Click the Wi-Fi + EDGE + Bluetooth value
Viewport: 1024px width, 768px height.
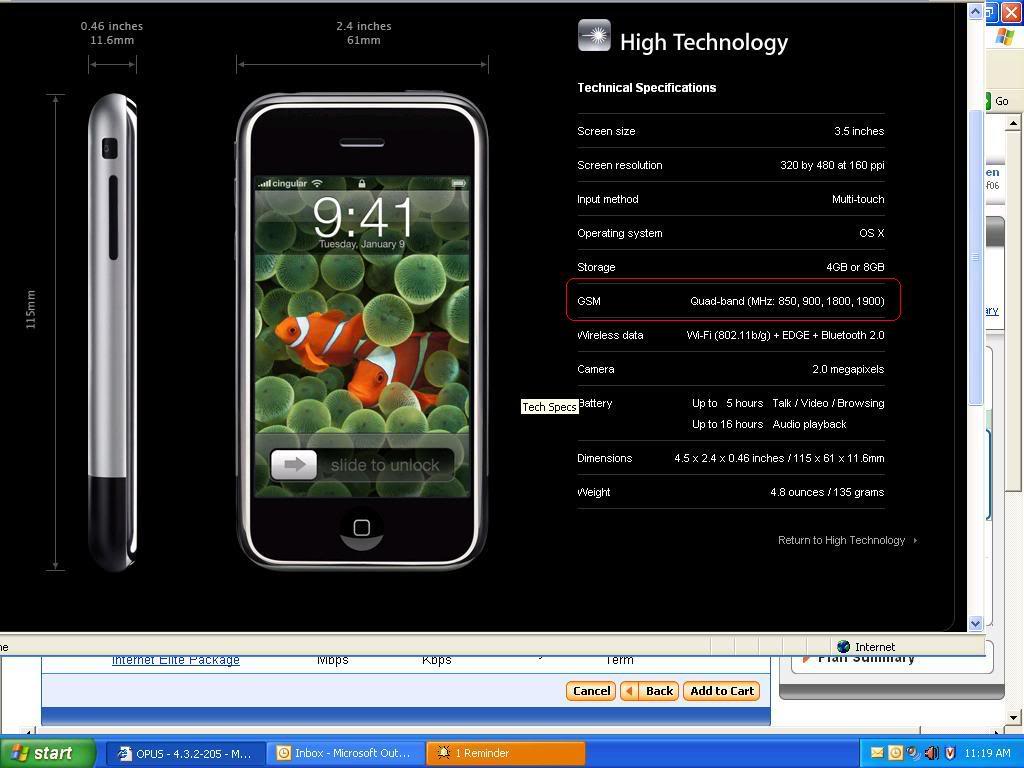click(x=785, y=335)
